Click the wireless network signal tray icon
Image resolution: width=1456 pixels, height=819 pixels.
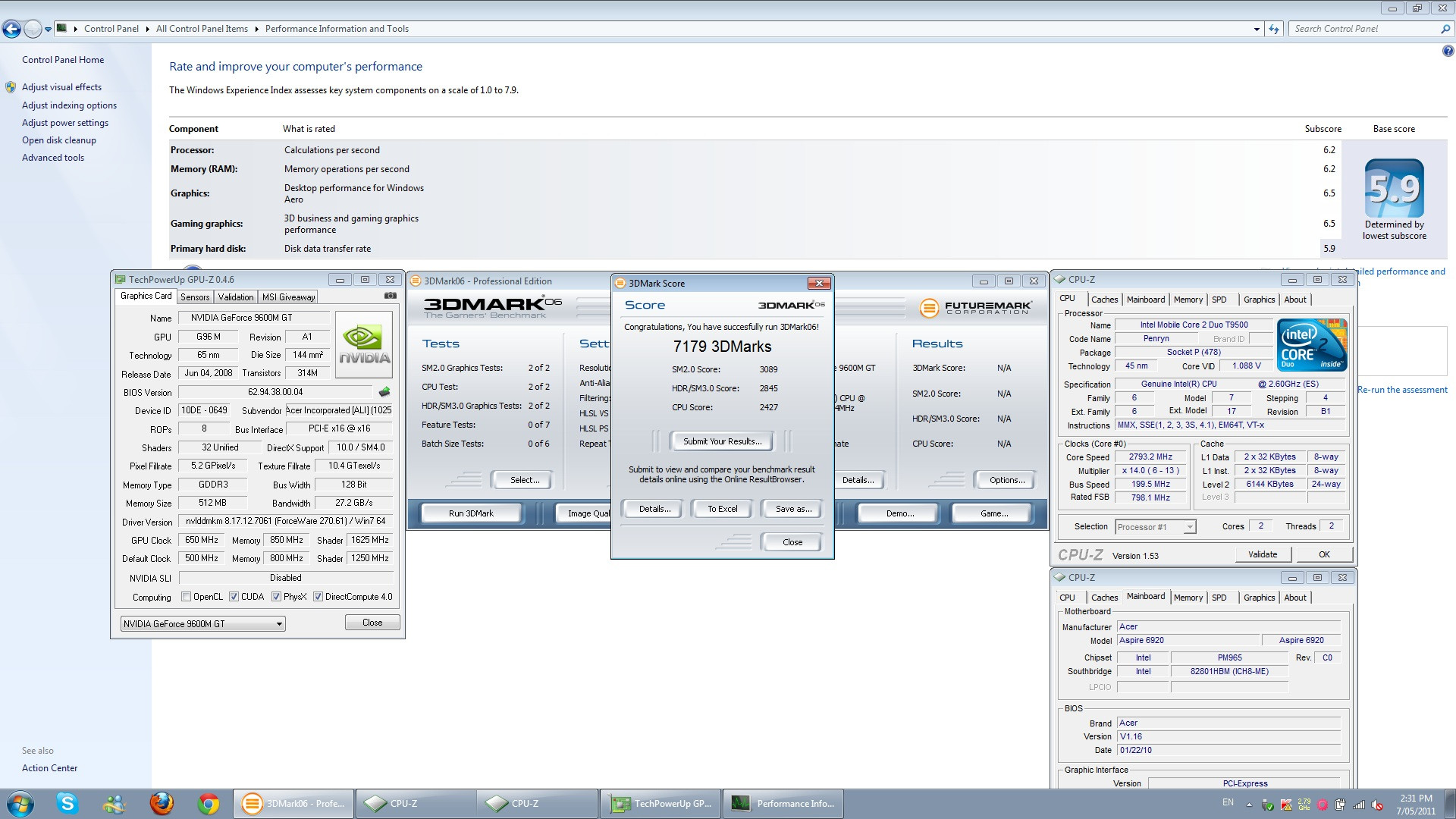tap(1359, 805)
